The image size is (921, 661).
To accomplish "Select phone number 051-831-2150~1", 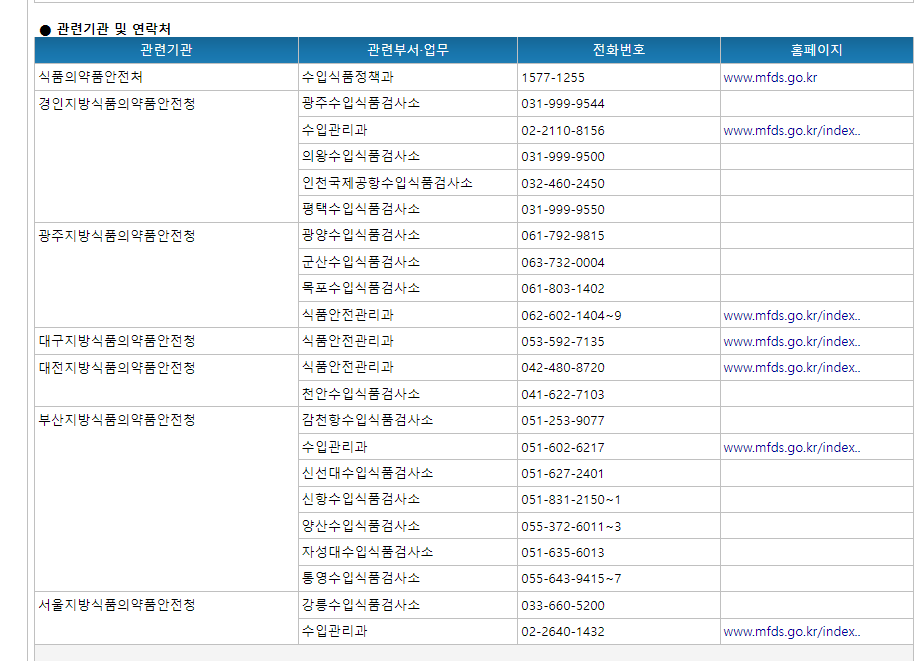I will coord(571,500).
